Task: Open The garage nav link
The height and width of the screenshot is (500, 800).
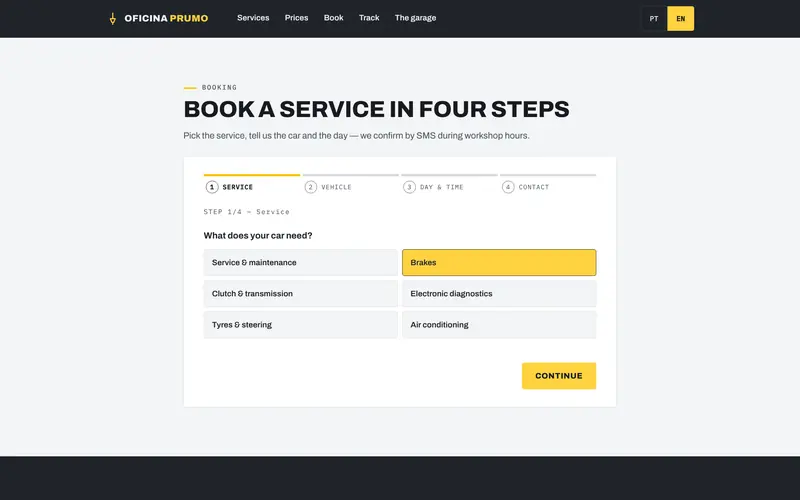Action: (415, 18)
